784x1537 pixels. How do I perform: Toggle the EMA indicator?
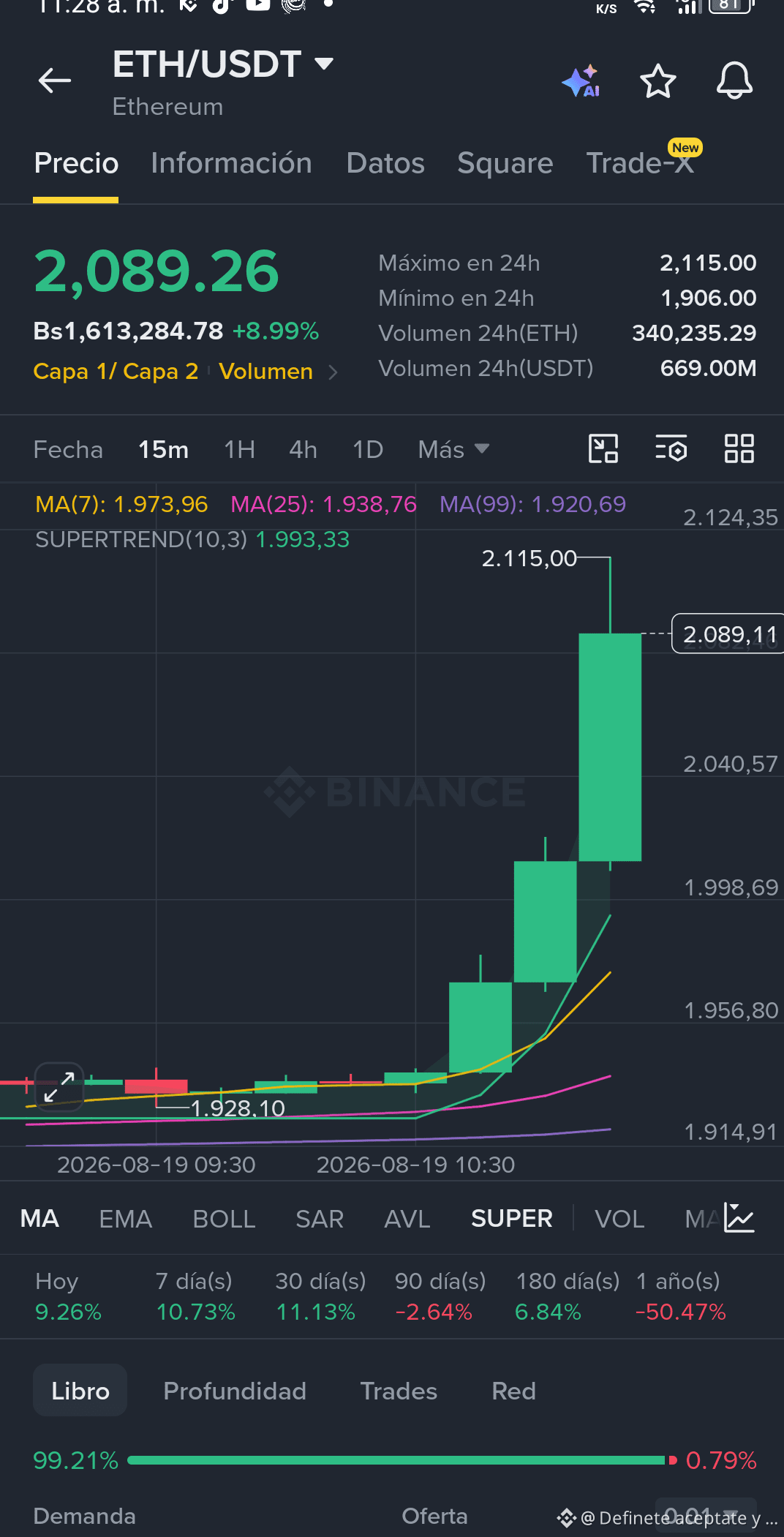pyautogui.click(x=125, y=1219)
